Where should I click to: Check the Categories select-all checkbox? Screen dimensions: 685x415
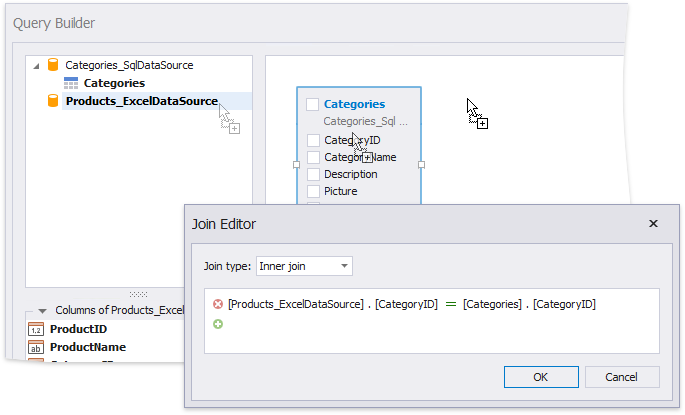(313, 104)
